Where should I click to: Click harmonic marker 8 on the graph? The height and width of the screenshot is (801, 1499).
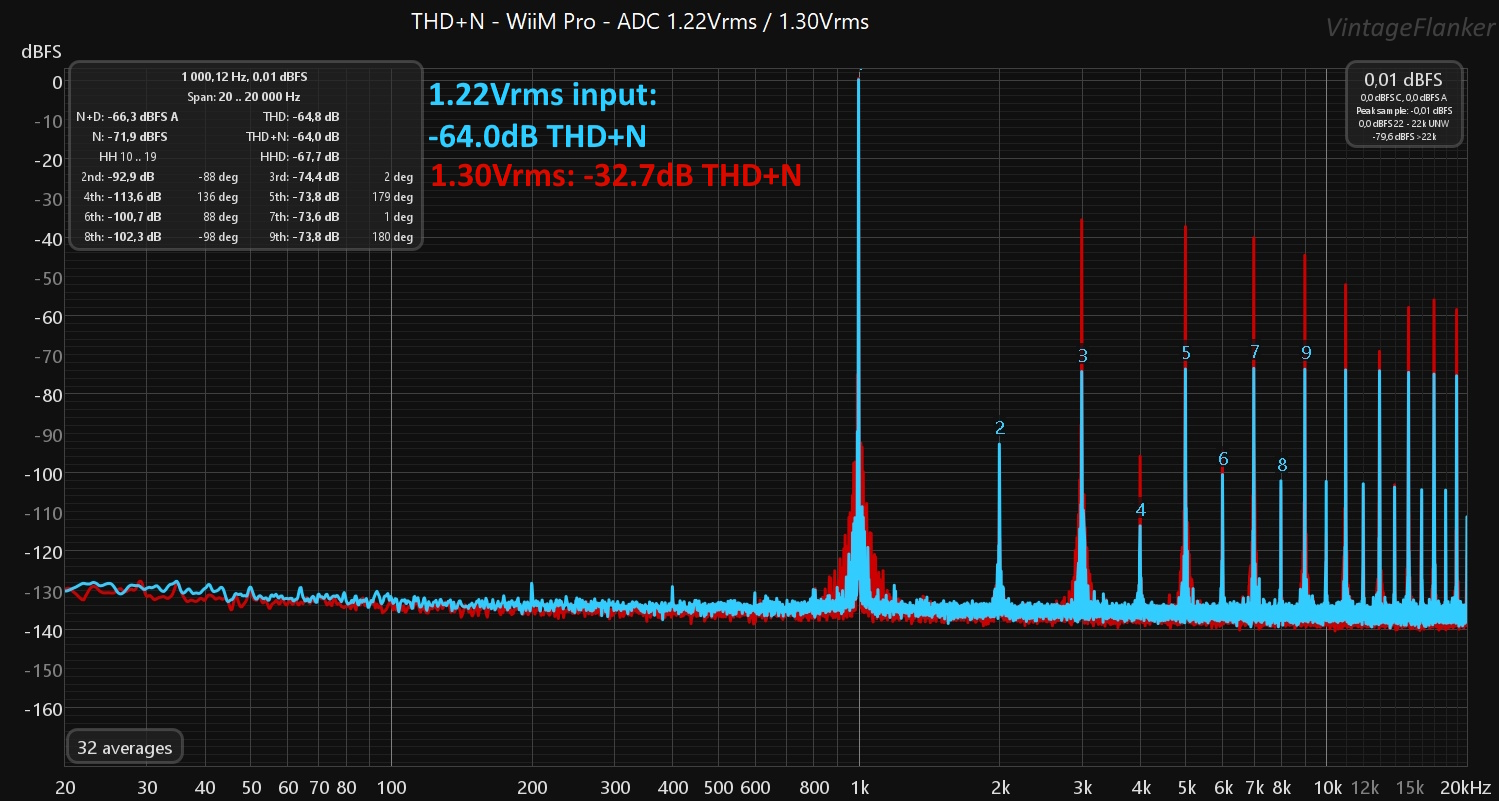pyautogui.click(x=1282, y=465)
